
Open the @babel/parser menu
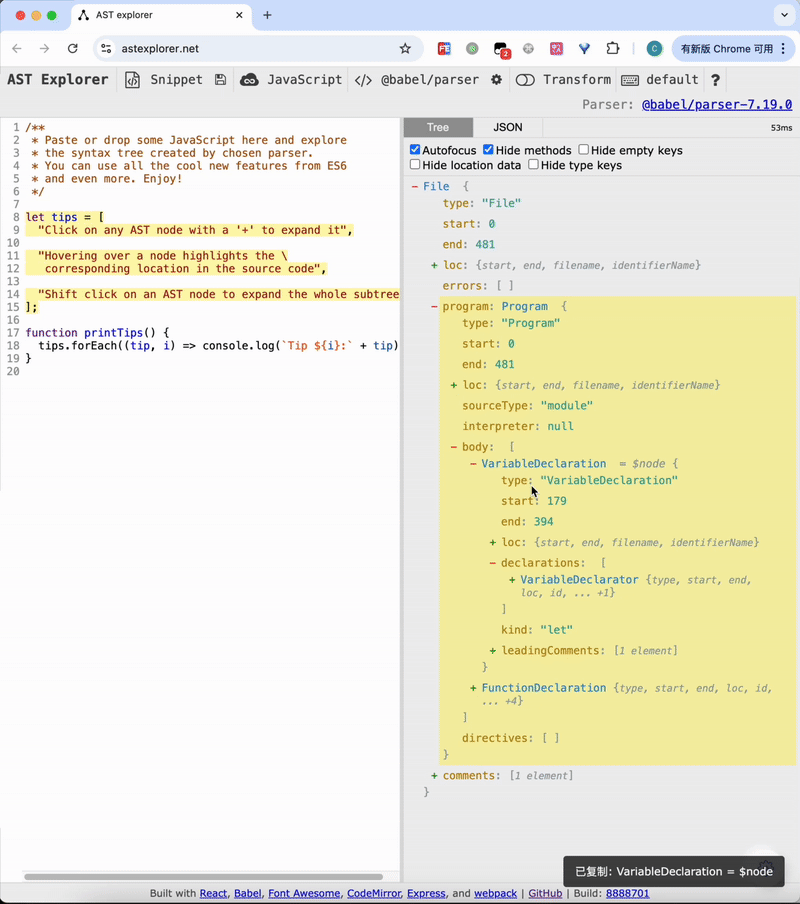(430, 80)
